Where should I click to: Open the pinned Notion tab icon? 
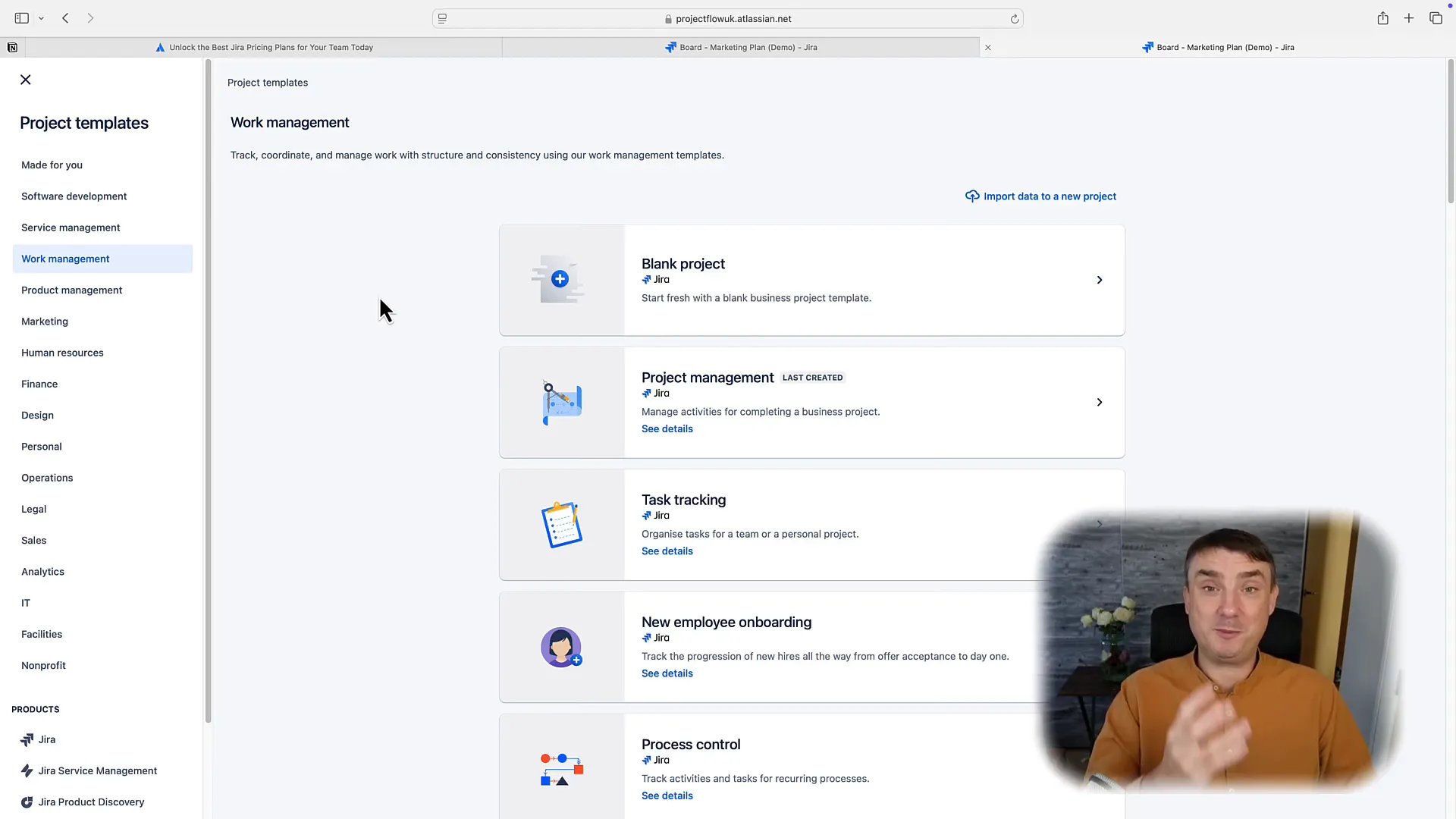[12, 47]
